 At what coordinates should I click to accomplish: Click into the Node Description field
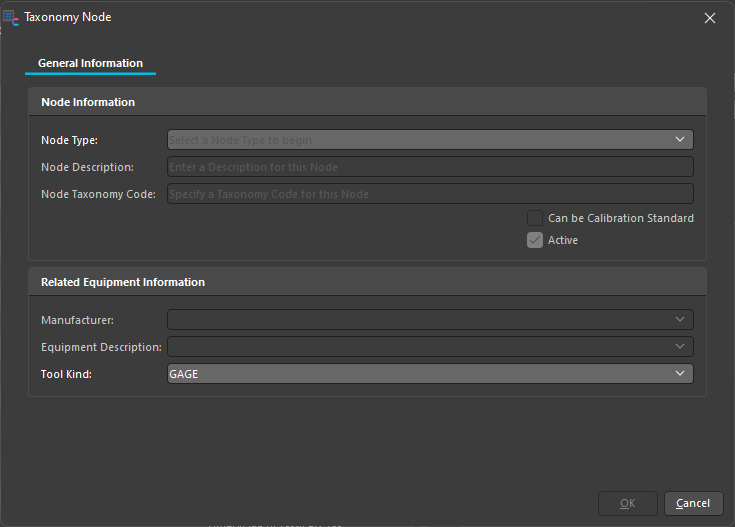430,167
